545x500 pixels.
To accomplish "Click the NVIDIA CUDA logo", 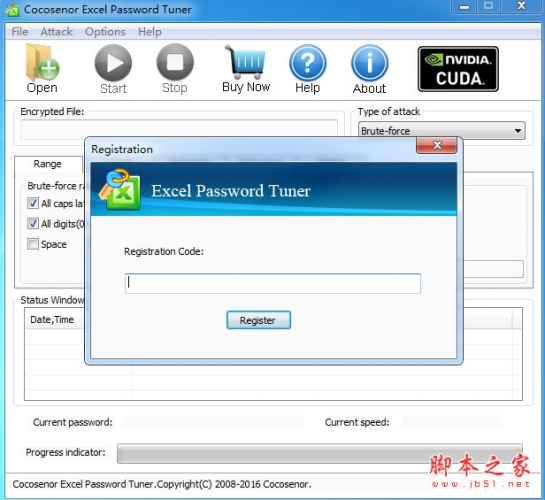I will click(x=458, y=69).
